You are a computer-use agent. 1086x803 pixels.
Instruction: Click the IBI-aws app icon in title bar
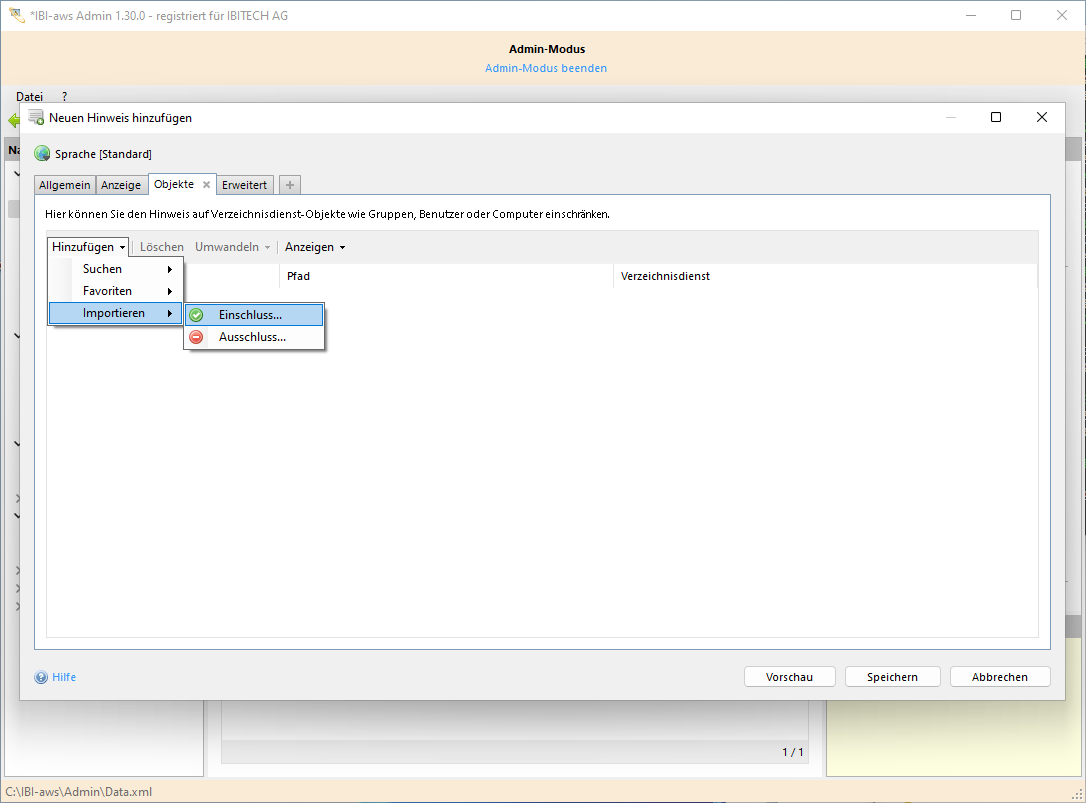click(x=16, y=15)
